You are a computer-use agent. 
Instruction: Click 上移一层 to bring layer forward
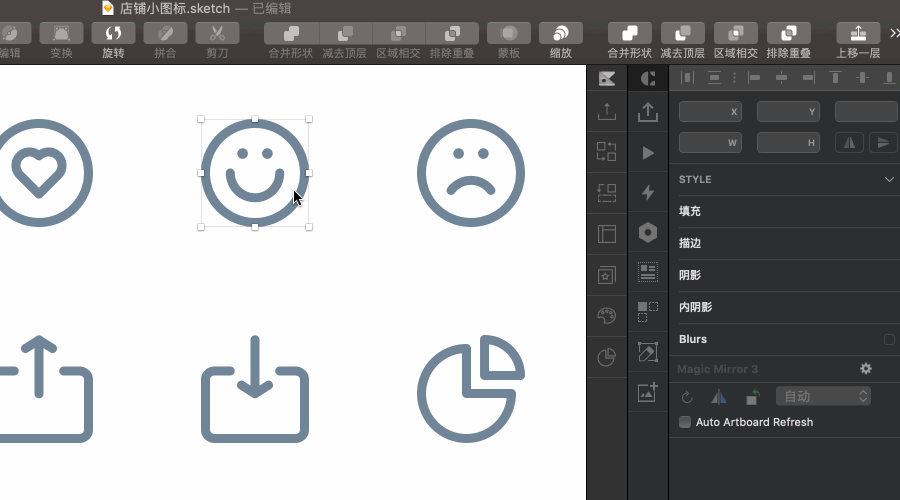pos(858,33)
